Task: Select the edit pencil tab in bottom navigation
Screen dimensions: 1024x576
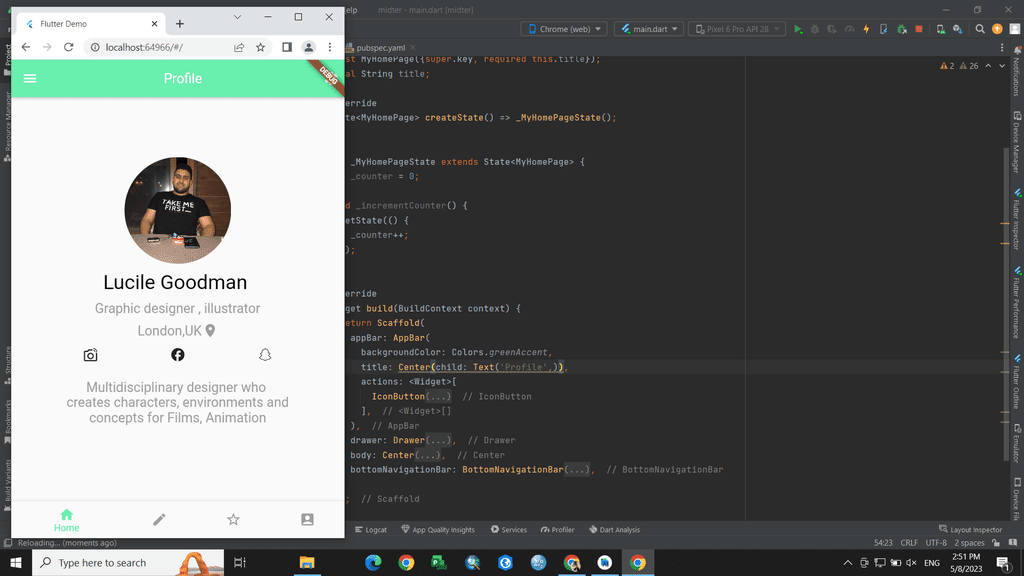Action: 159,519
